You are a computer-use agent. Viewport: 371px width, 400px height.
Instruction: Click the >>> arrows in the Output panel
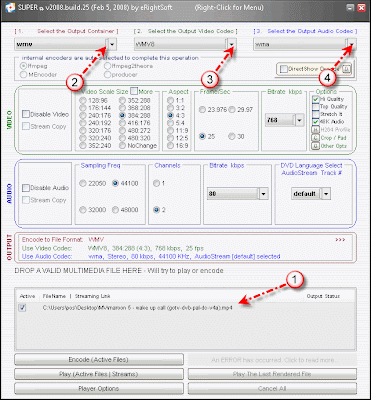pyautogui.click(x=340, y=239)
